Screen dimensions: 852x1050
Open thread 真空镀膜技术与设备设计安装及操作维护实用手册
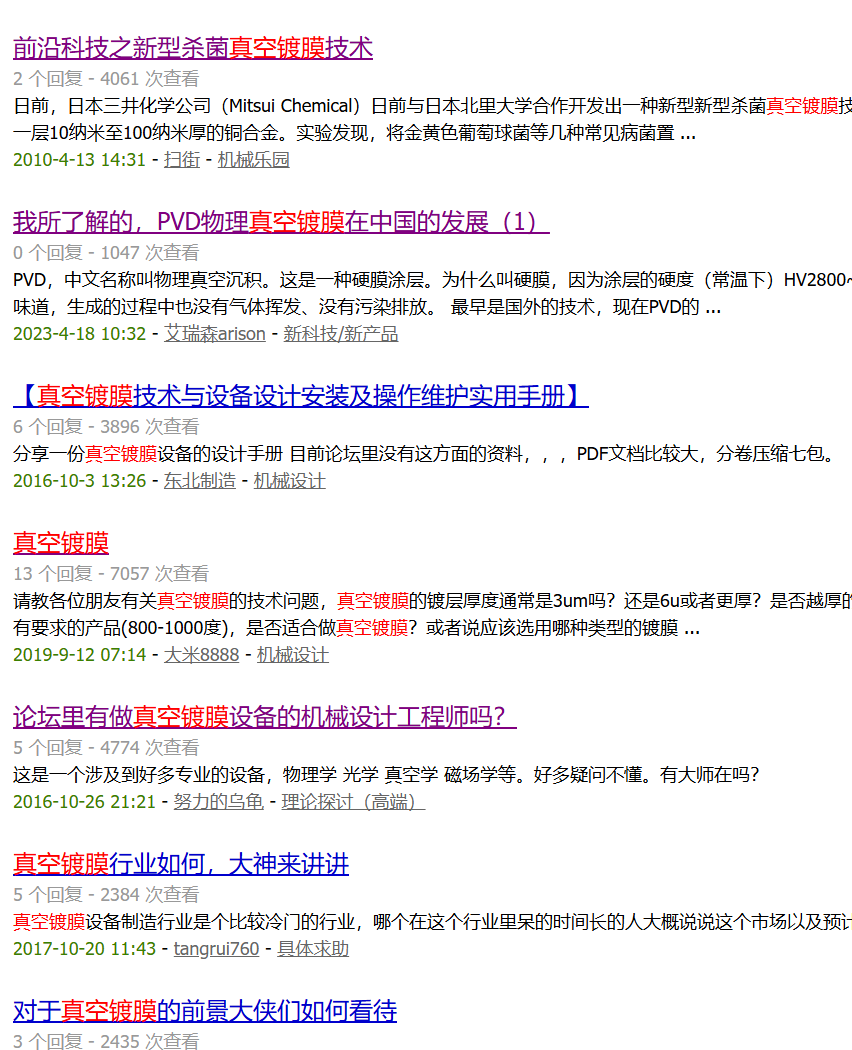point(301,396)
